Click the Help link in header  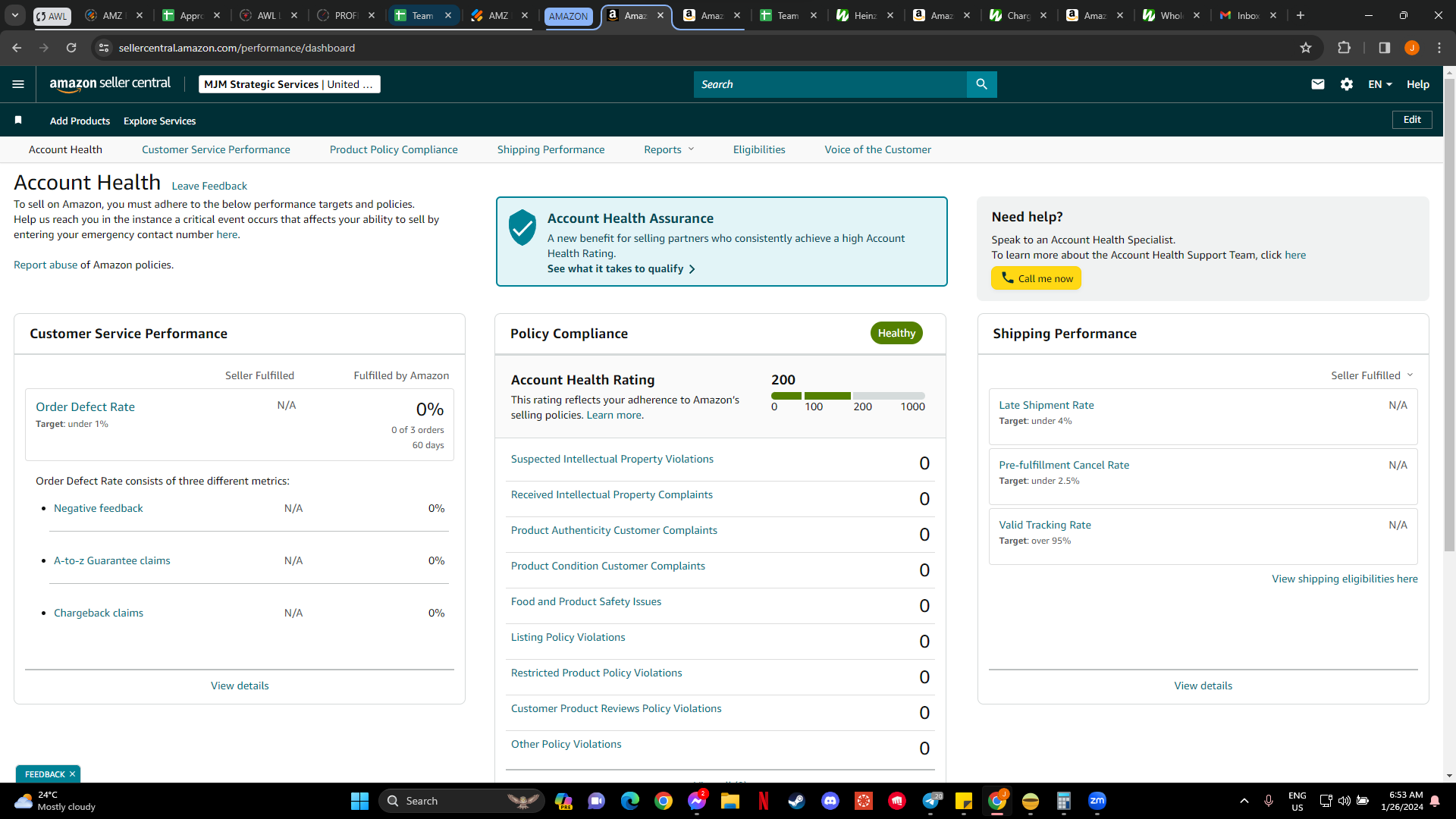pyautogui.click(x=1418, y=84)
